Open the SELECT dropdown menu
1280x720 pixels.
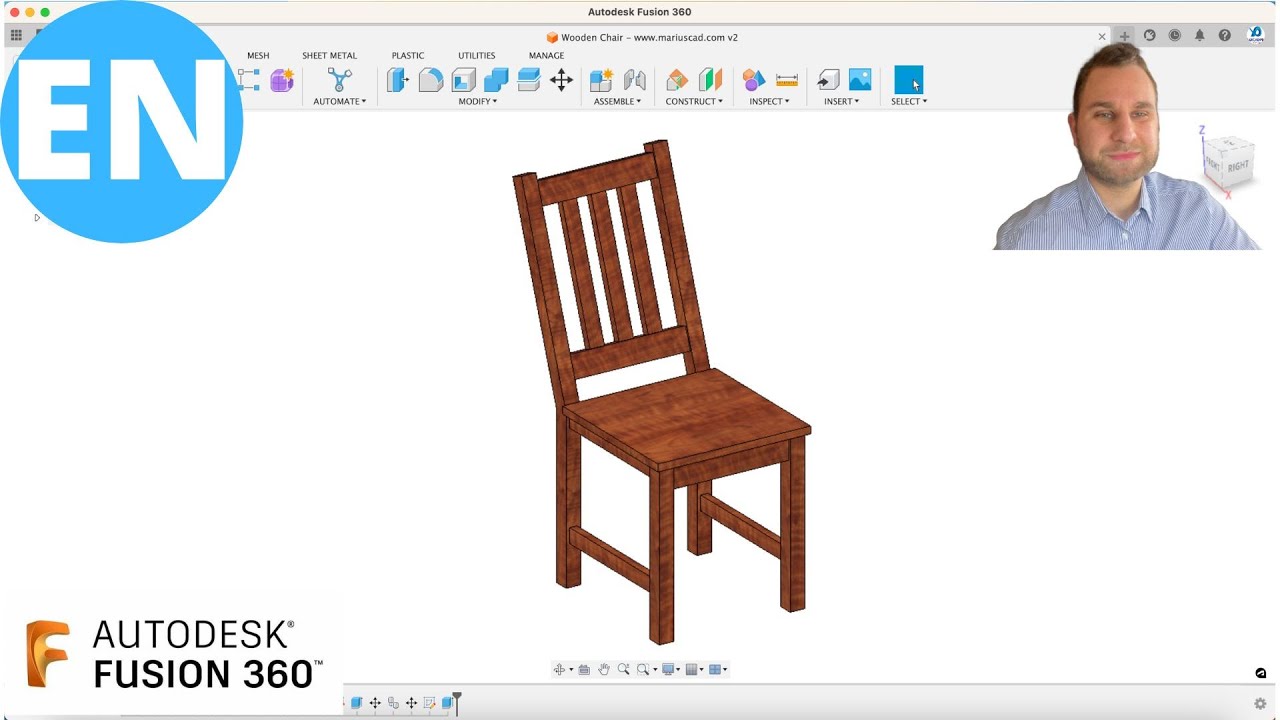[x=909, y=101]
